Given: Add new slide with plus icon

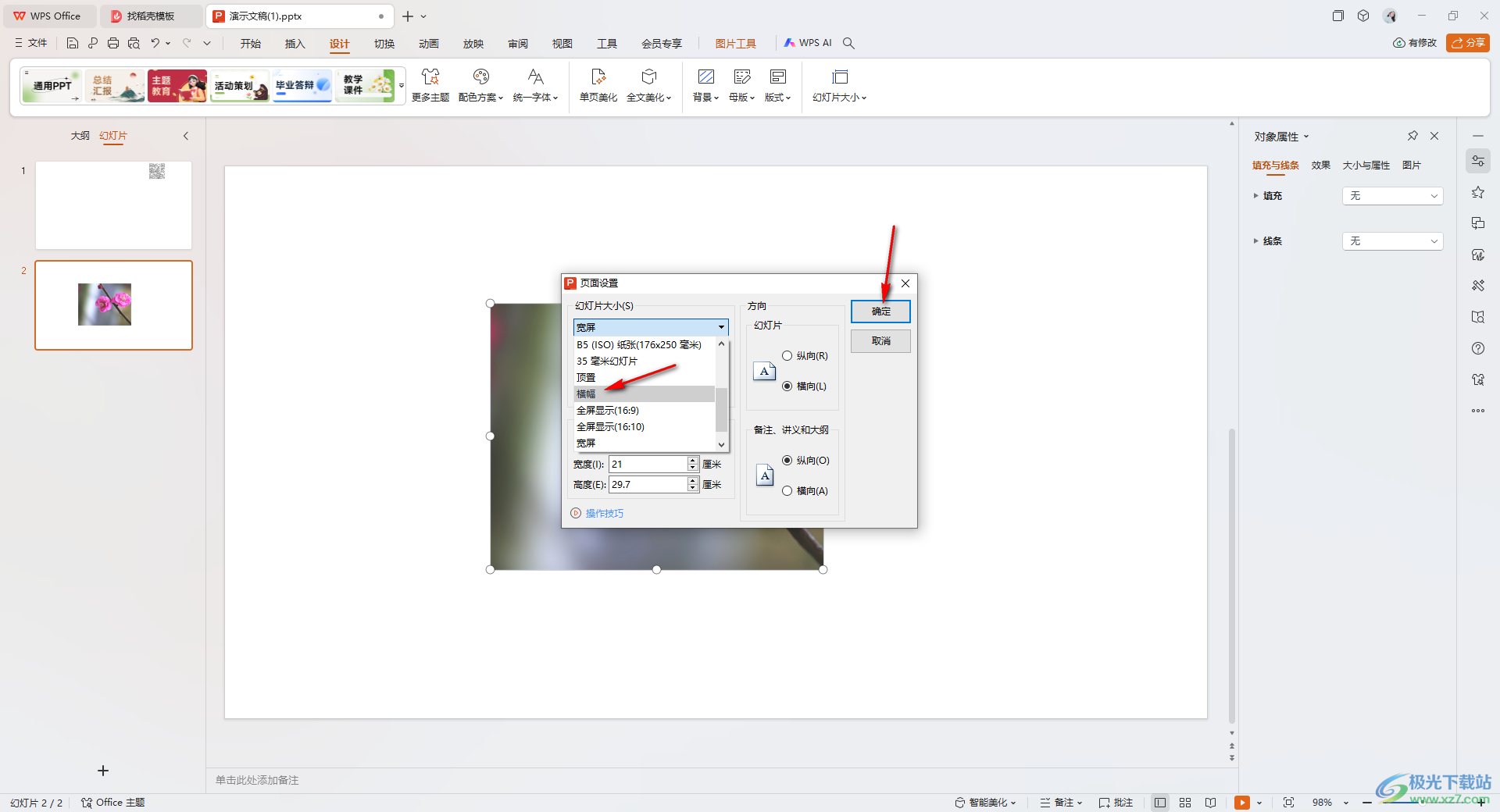Looking at the screenshot, I should click(x=103, y=771).
